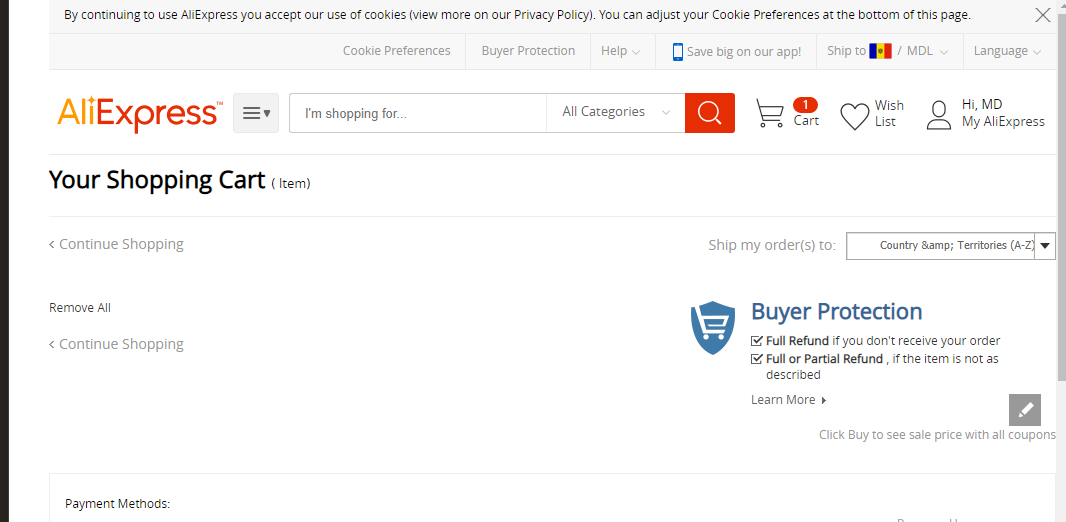Click the floating pencil edit icon
Image resolution: width=1066 pixels, height=522 pixels.
(x=1025, y=409)
